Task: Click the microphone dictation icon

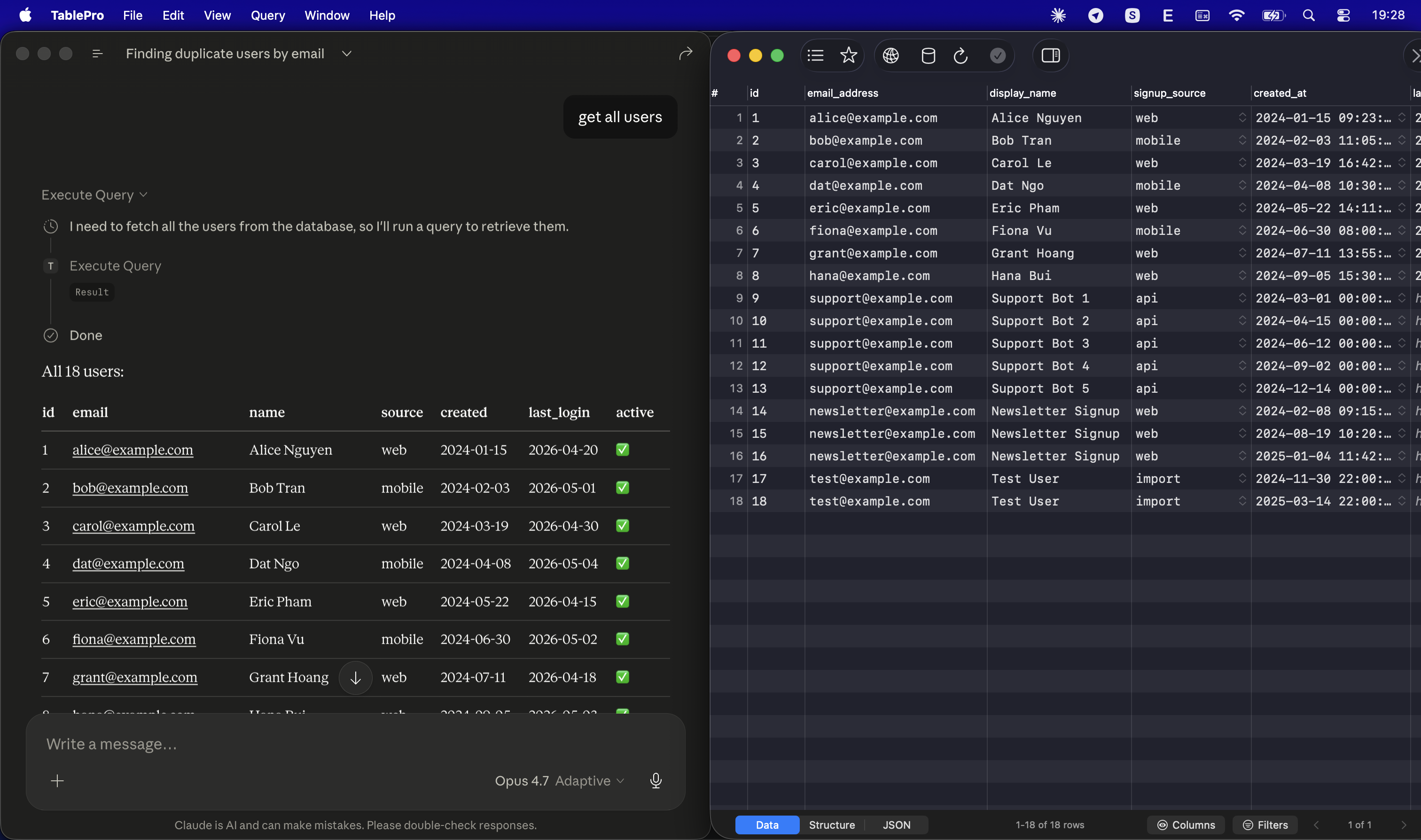Action: click(x=656, y=781)
